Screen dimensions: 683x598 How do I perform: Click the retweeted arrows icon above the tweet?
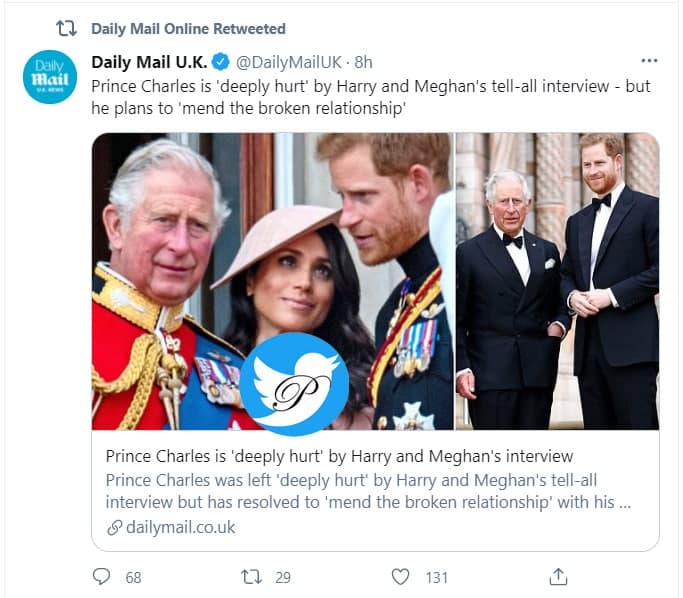coord(66,29)
